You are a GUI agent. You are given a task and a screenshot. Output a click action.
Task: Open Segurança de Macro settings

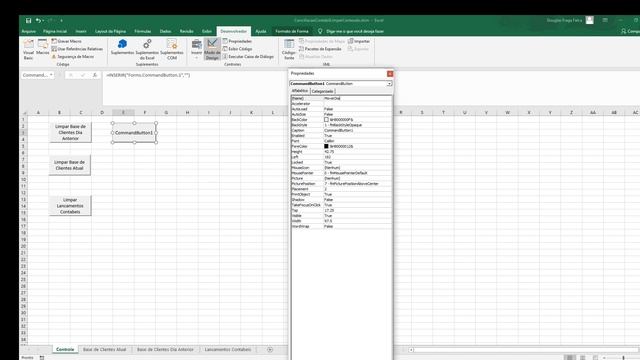click(x=73, y=57)
